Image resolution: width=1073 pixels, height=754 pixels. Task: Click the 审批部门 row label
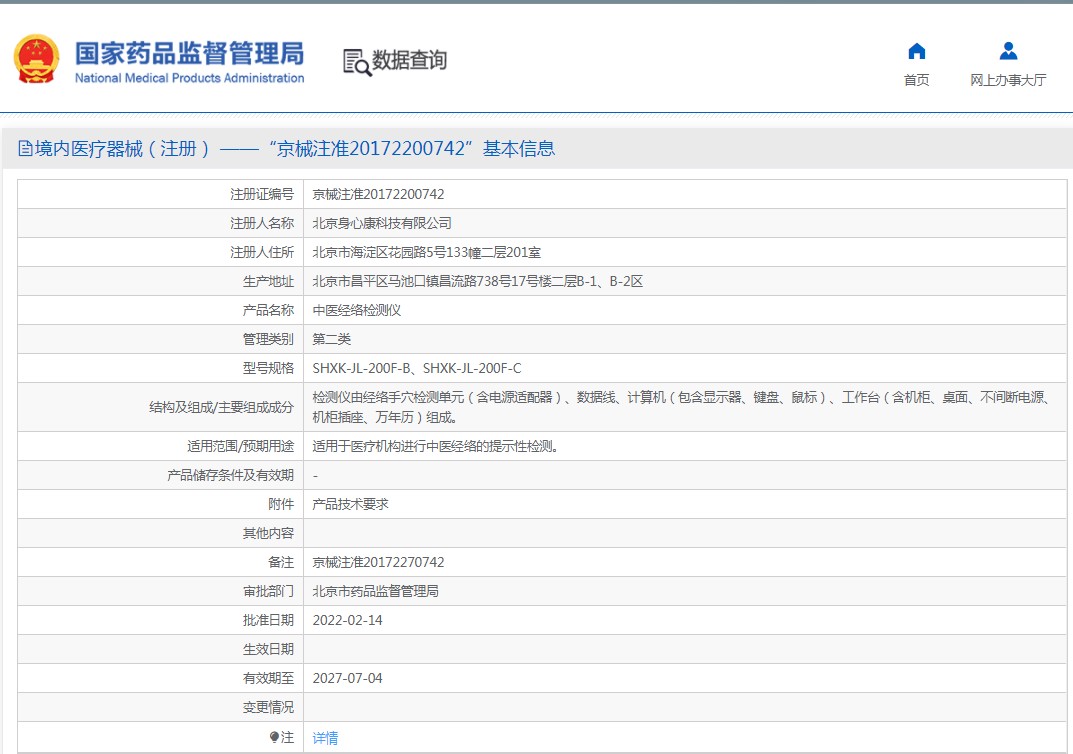pos(268,591)
